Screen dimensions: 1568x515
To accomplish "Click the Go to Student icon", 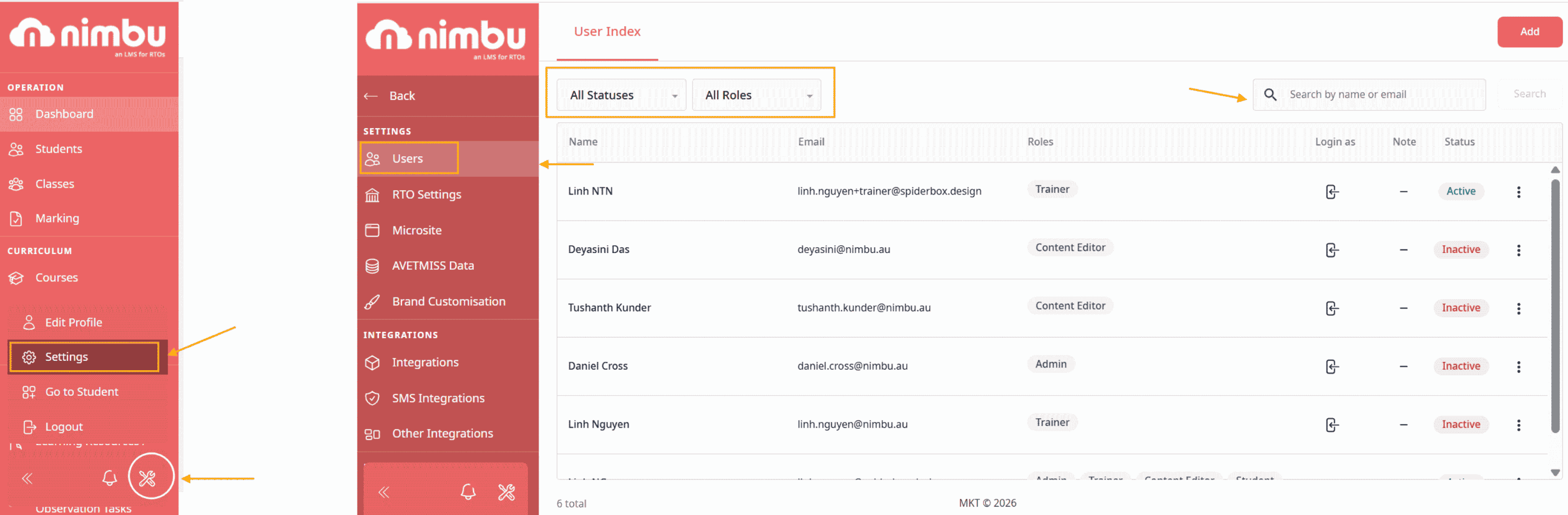I will tap(29, 392).
